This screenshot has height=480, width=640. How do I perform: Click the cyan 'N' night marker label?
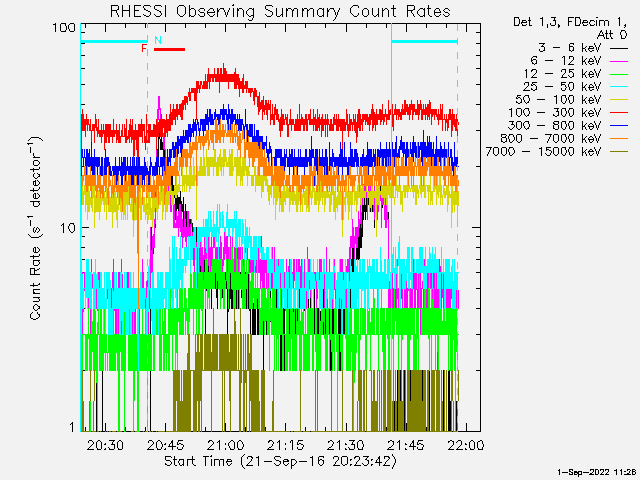(158, 40)
